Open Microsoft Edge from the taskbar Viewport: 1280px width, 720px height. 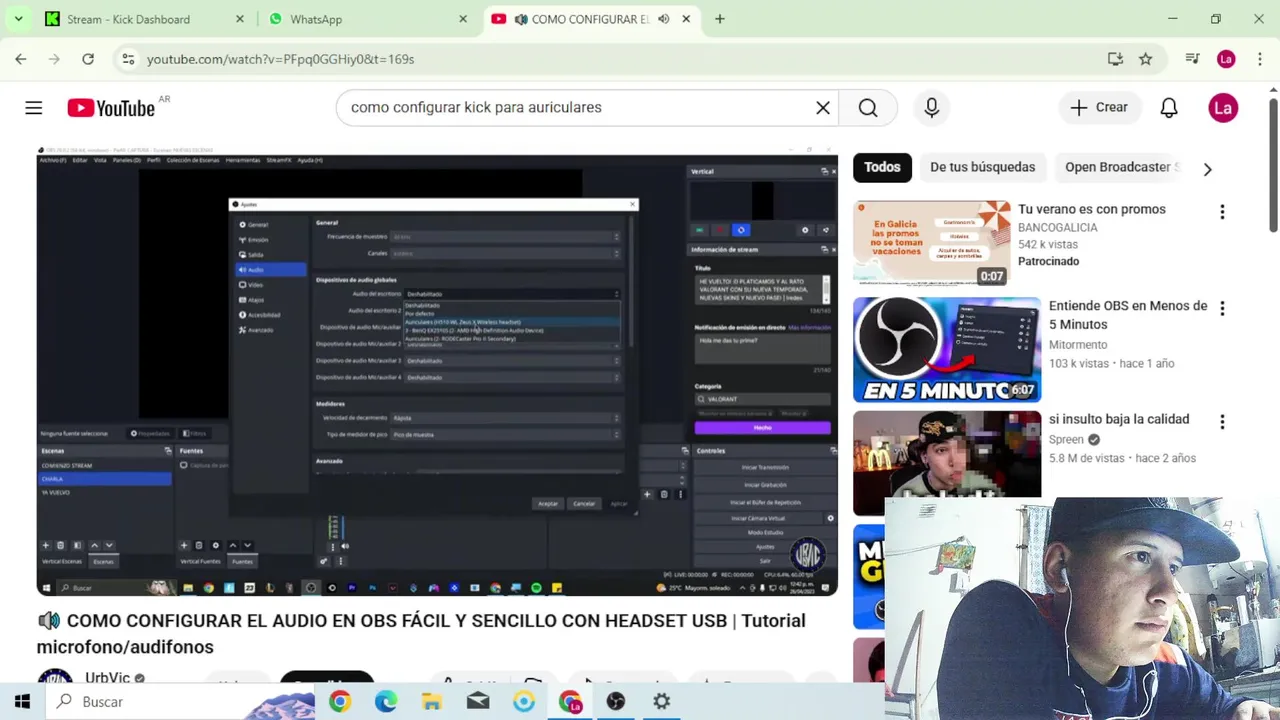pos(386,702)
